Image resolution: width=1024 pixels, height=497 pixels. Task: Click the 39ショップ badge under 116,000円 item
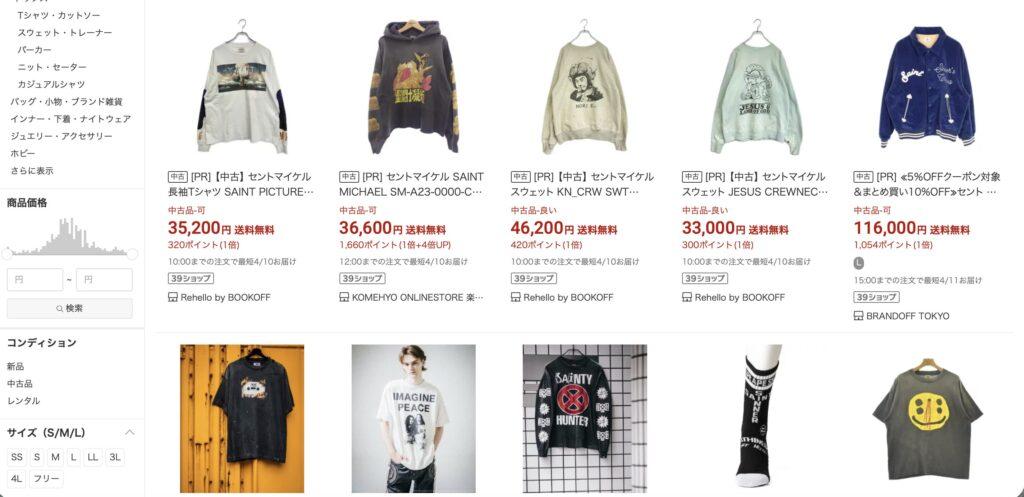pyautogui.click(x=876, y=297)
